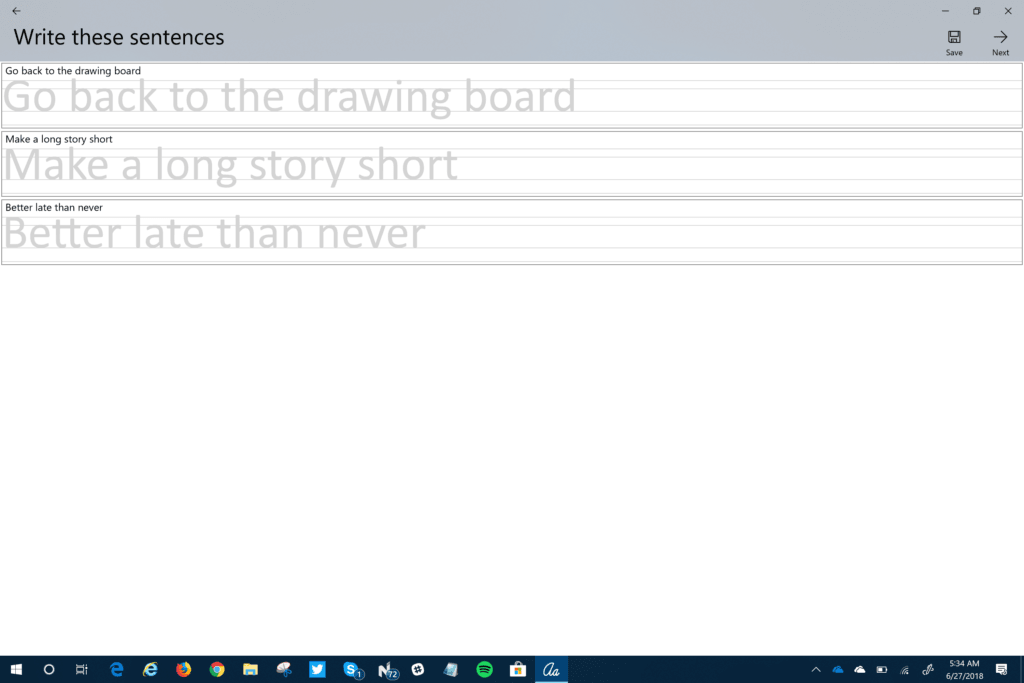1024x683 pixels.
Task: Open Skype with its pending notification
Action: click(x=350, y=669)
